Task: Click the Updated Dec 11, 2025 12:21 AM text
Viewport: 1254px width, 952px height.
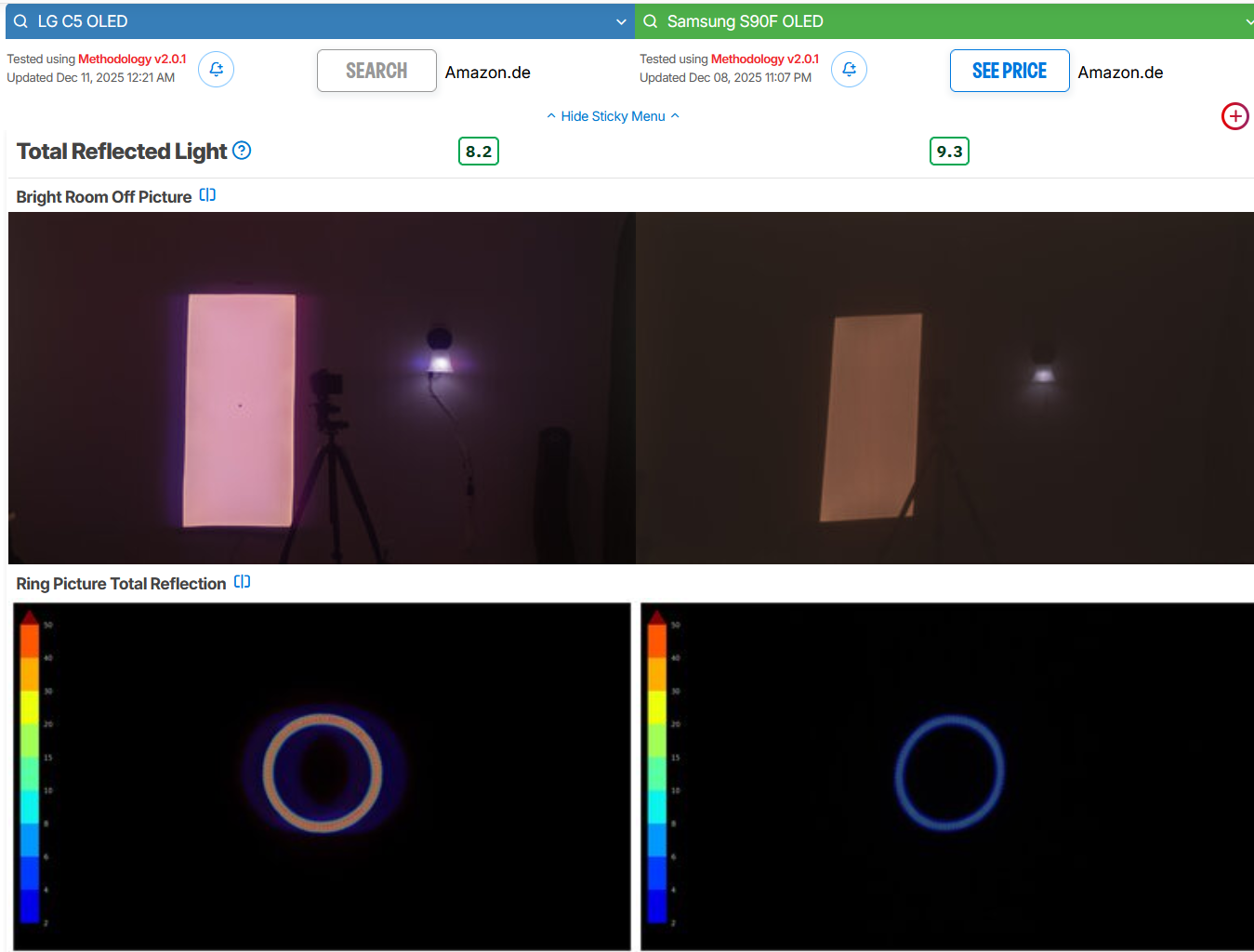Action: point(91,77)
